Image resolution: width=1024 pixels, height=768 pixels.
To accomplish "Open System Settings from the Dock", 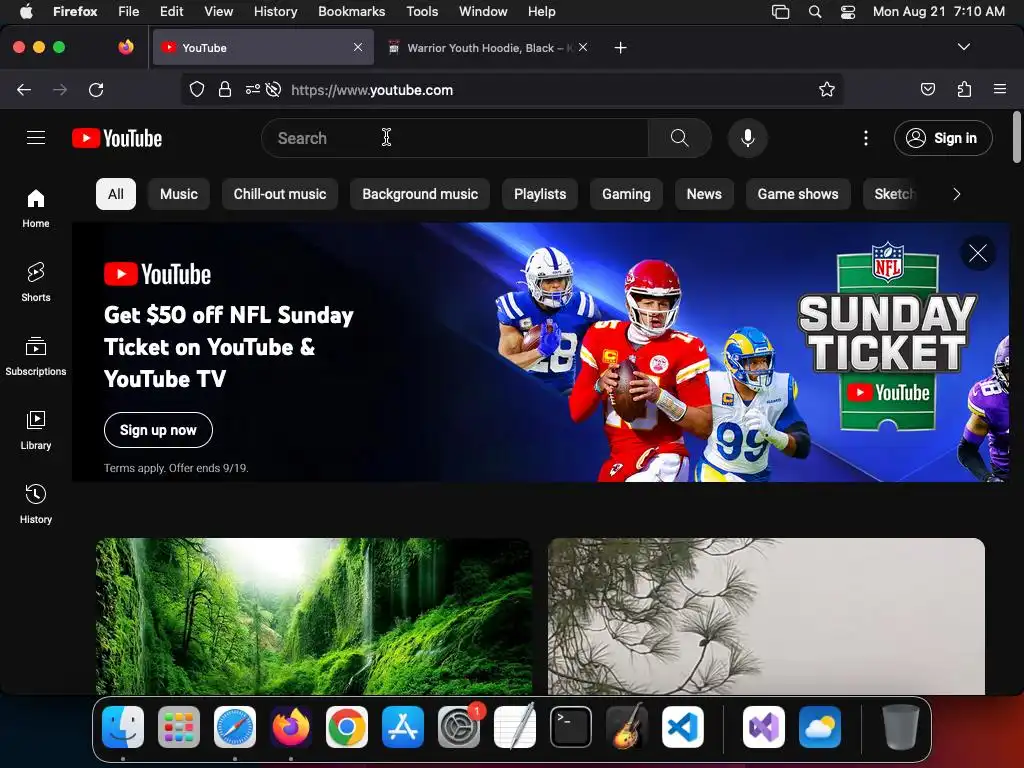I will (459, 727).
